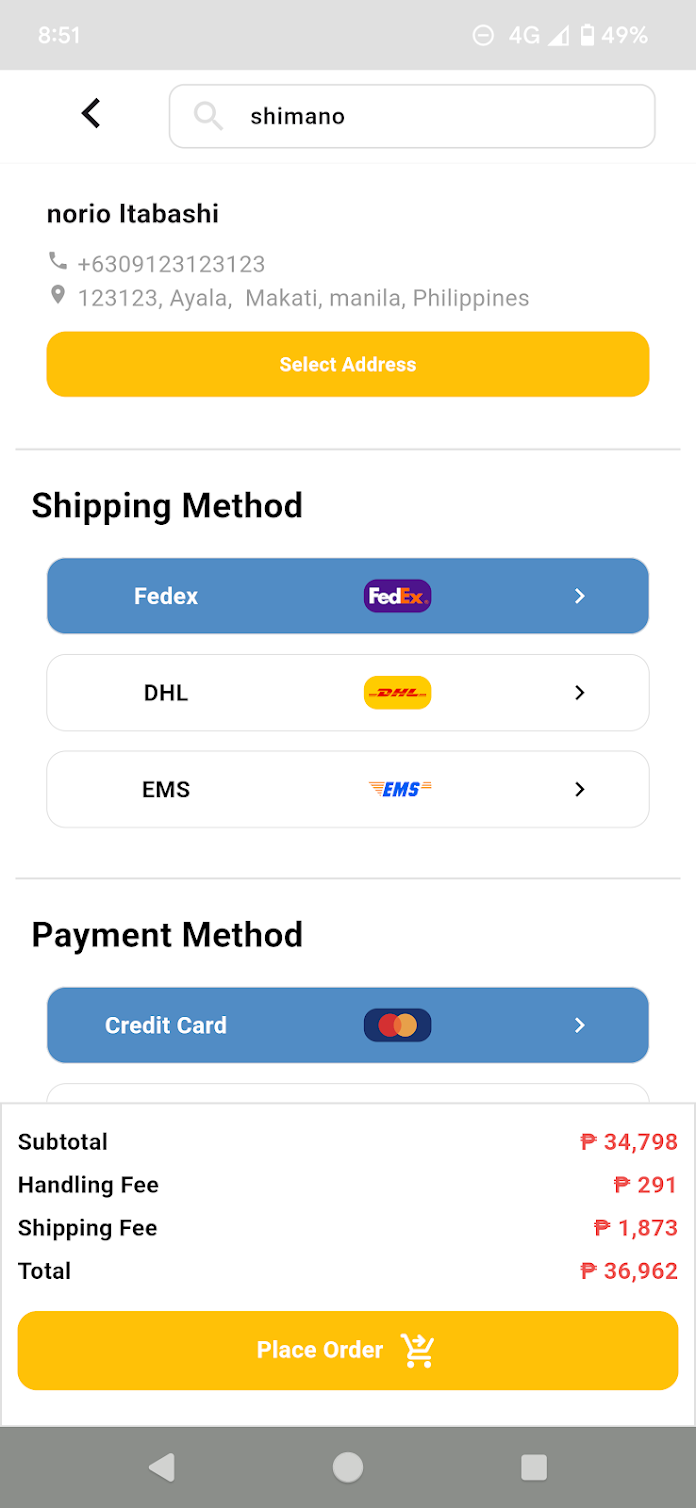This screenshot has height=1508, width=696.
Task: Open Credit Card option chevron
Action: pyautogui.click(x=580, y=1025)
